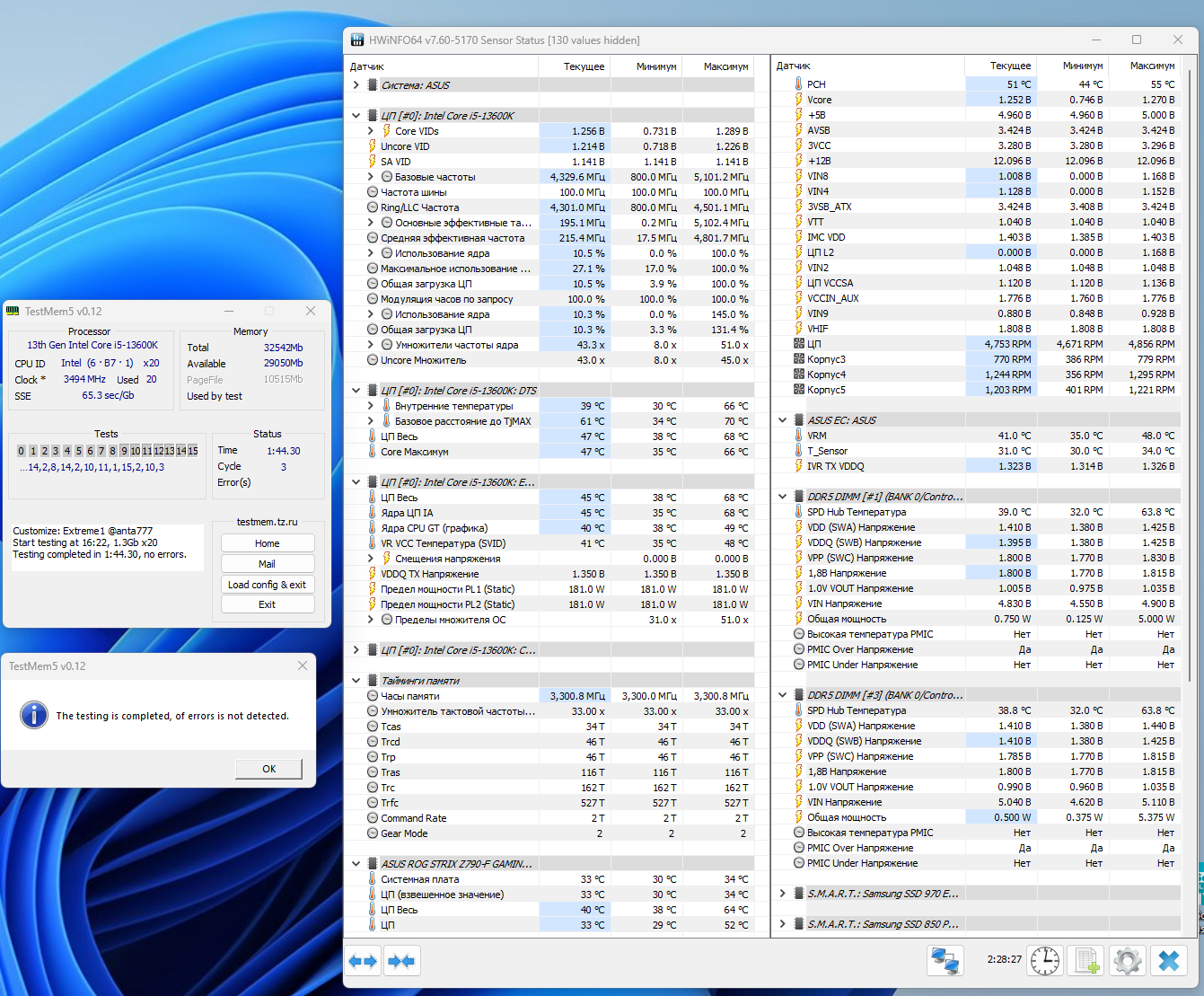This screenshot has height=996, width=1204.
Task: Select test number 0 box in TestMem5
Action: click(x=22, y=451)
